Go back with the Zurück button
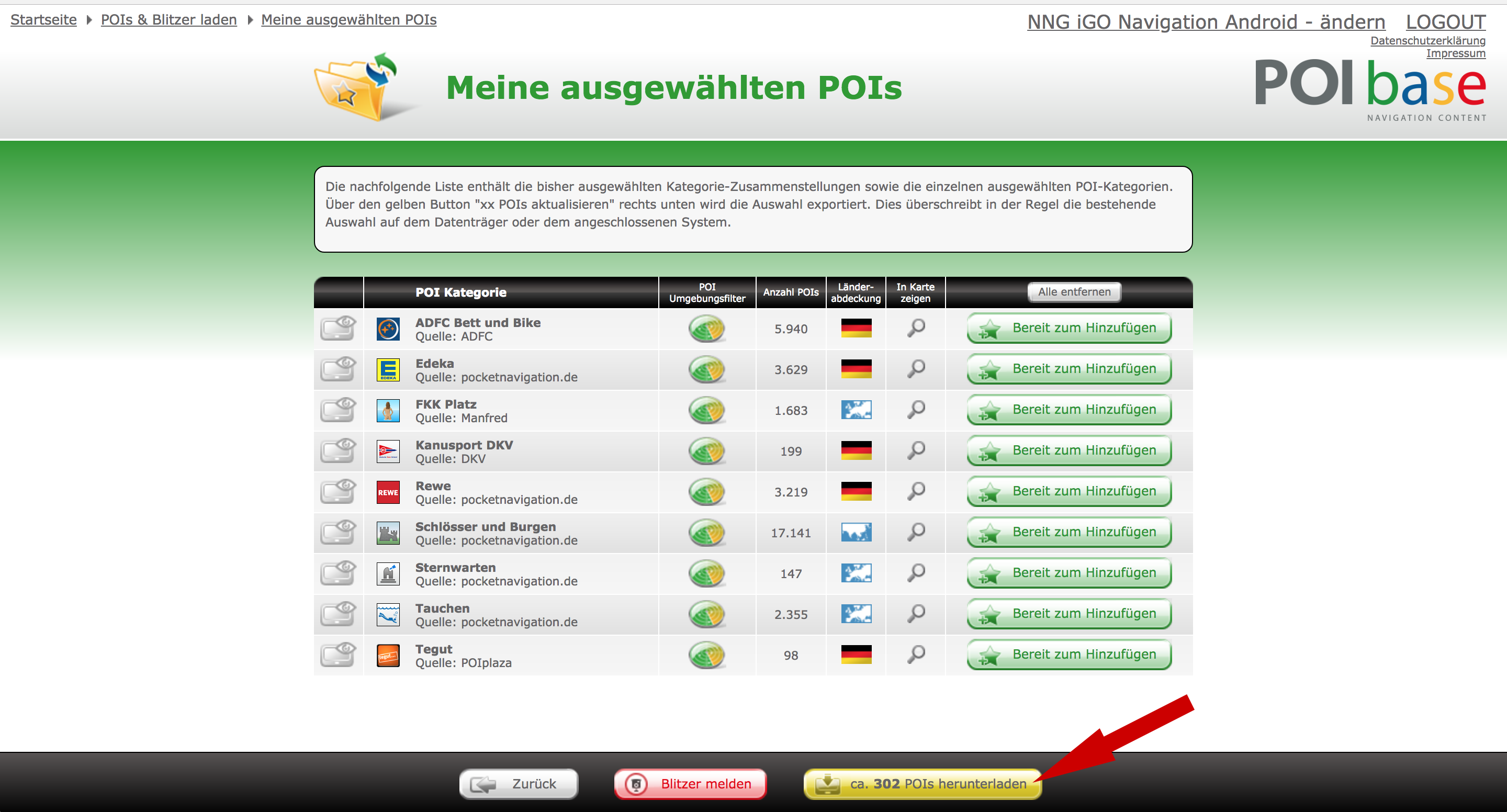Screen dimensions: 1507x812 coord(519,784)
